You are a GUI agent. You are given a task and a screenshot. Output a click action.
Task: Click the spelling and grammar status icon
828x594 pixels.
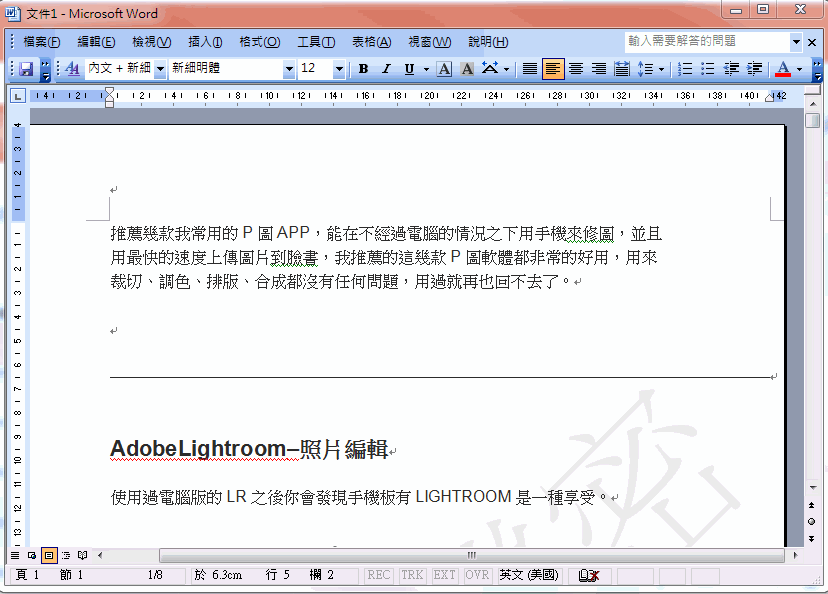(589, 576)
